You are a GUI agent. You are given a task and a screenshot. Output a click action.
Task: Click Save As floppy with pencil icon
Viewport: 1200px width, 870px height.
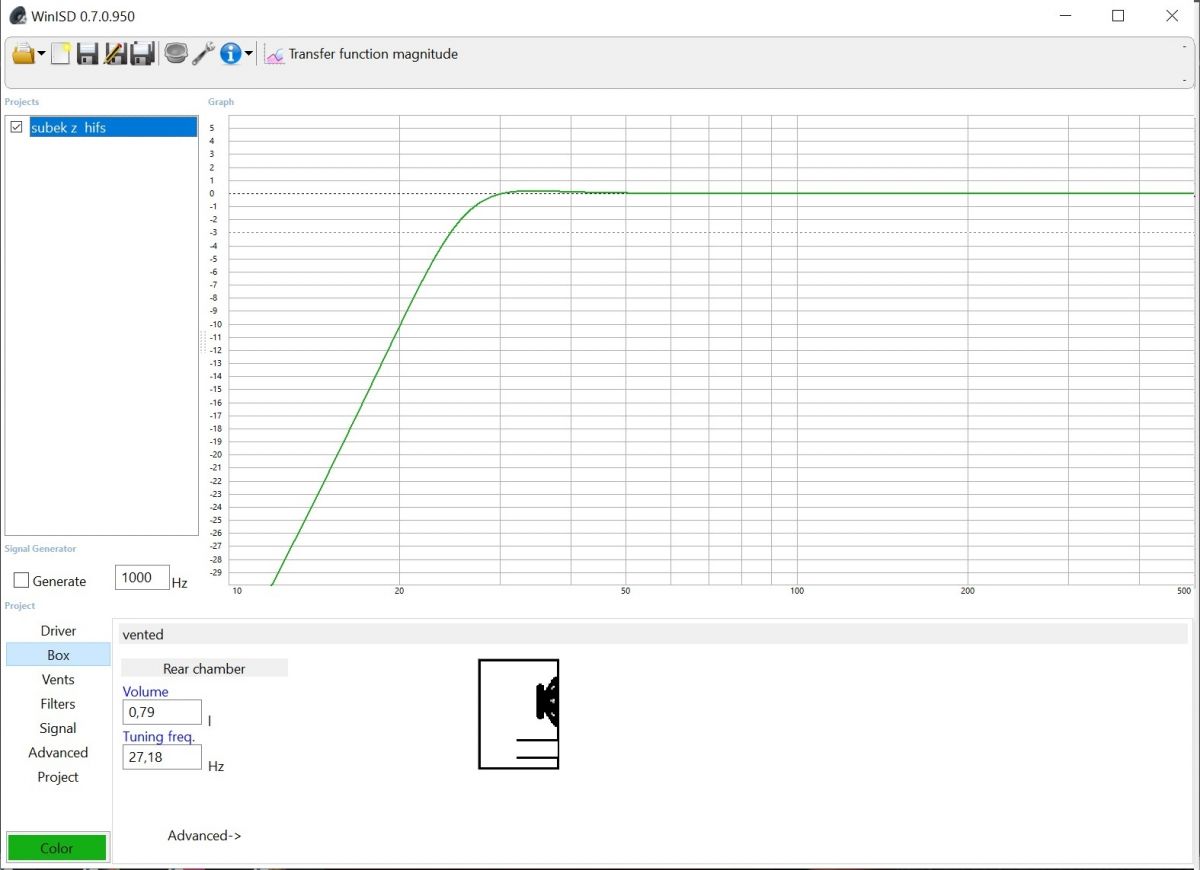tap(115, 54)
